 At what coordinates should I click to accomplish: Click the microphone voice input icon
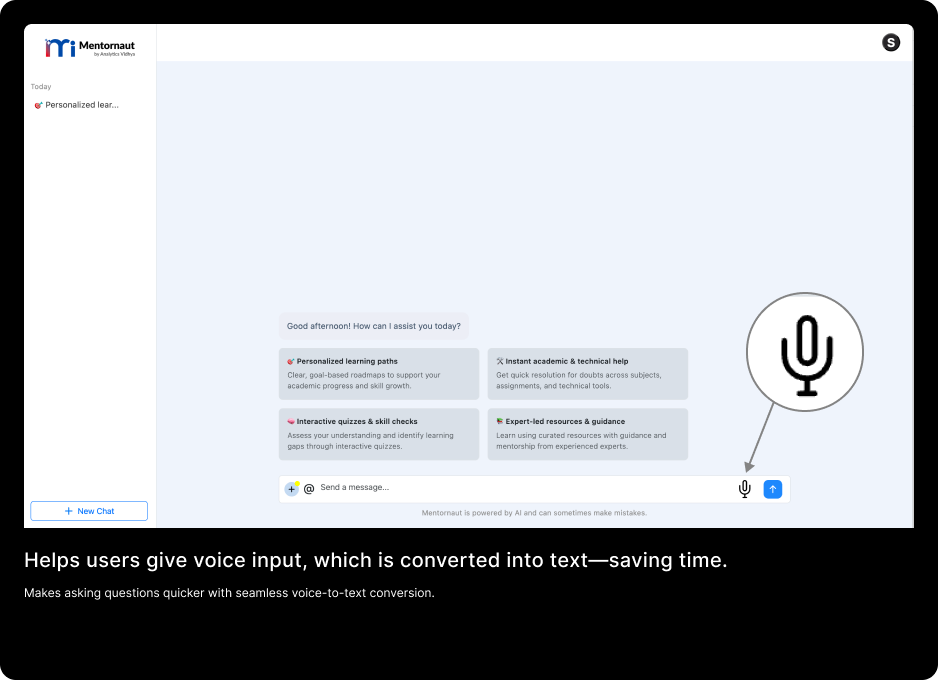[744, 488]
